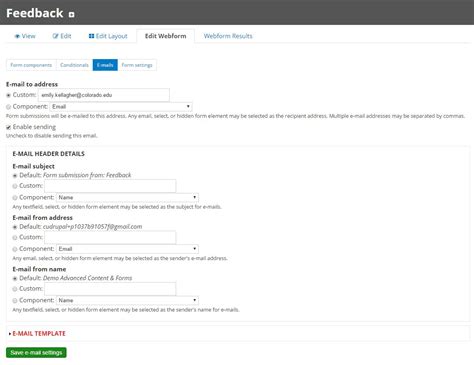The width and height of the screenshot is (474, 365).
Task: Switch to Form settings sub-tab
Action: (x=137, y=65)
